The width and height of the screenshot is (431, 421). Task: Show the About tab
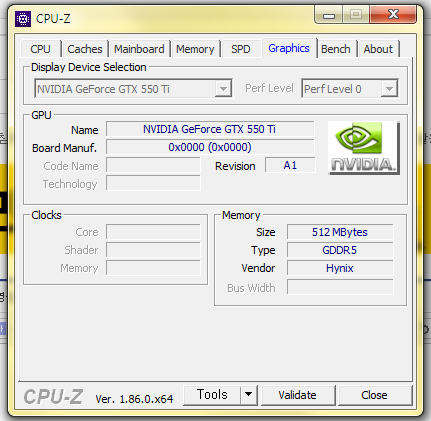pyautogui.click(x=378, y=49)
